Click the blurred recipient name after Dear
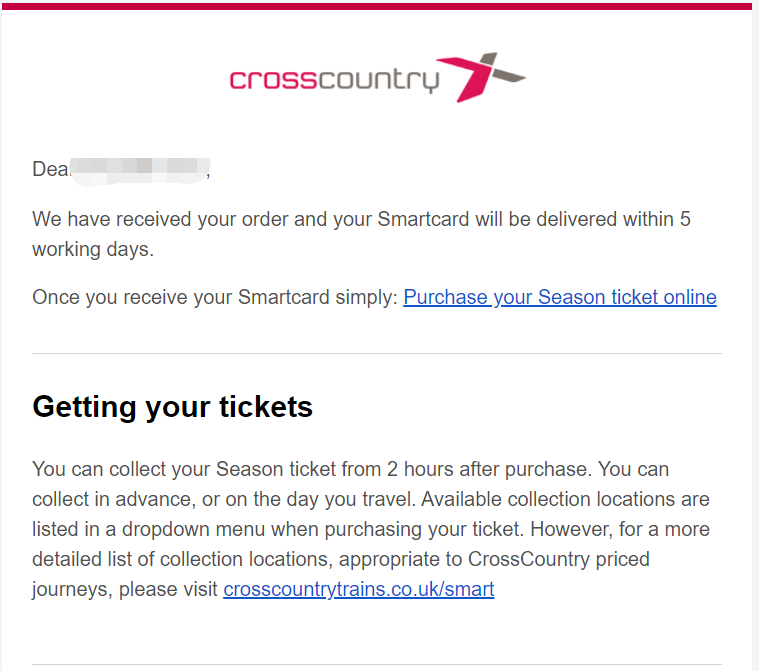 140,170
